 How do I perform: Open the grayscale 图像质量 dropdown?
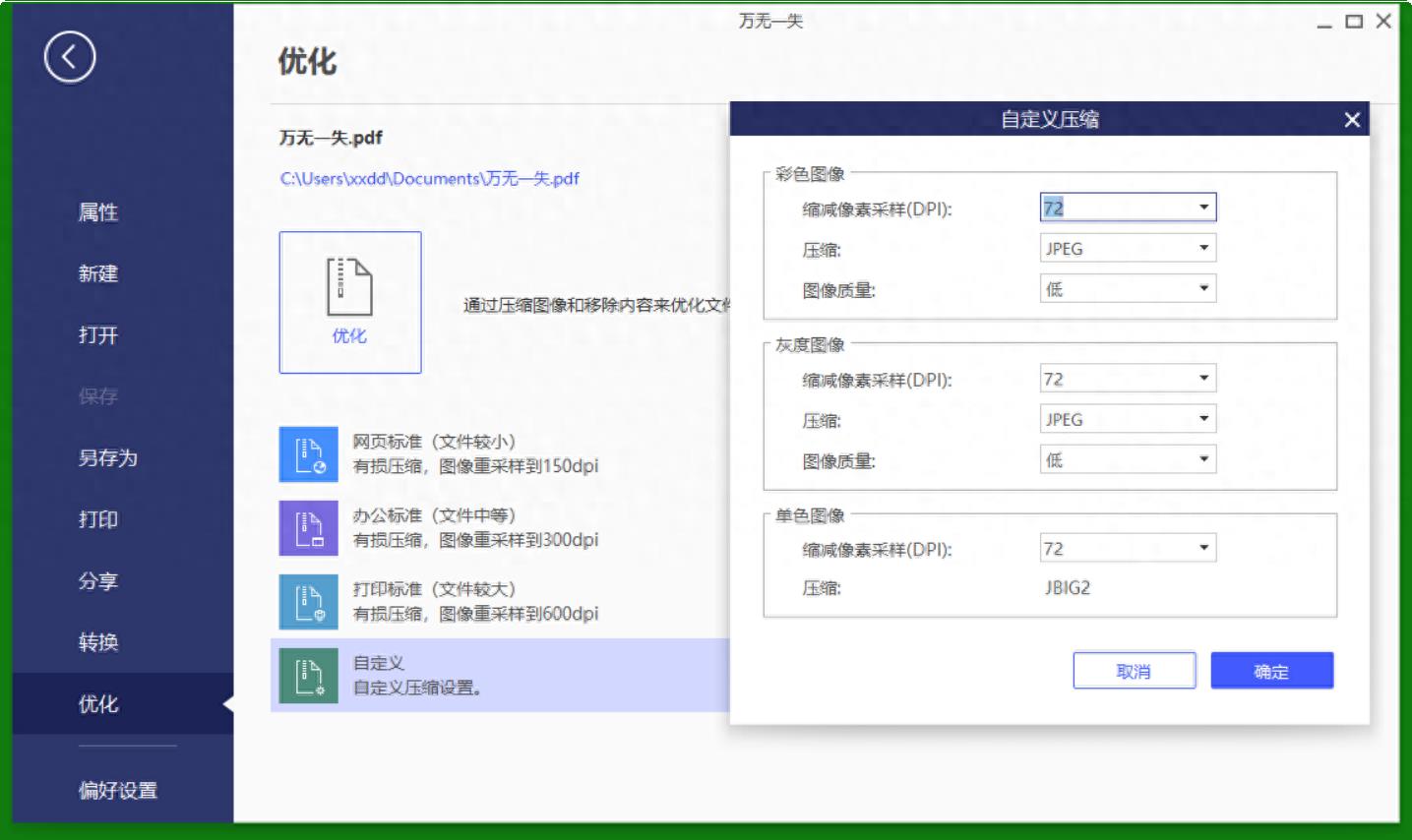tap(1128, 459)
